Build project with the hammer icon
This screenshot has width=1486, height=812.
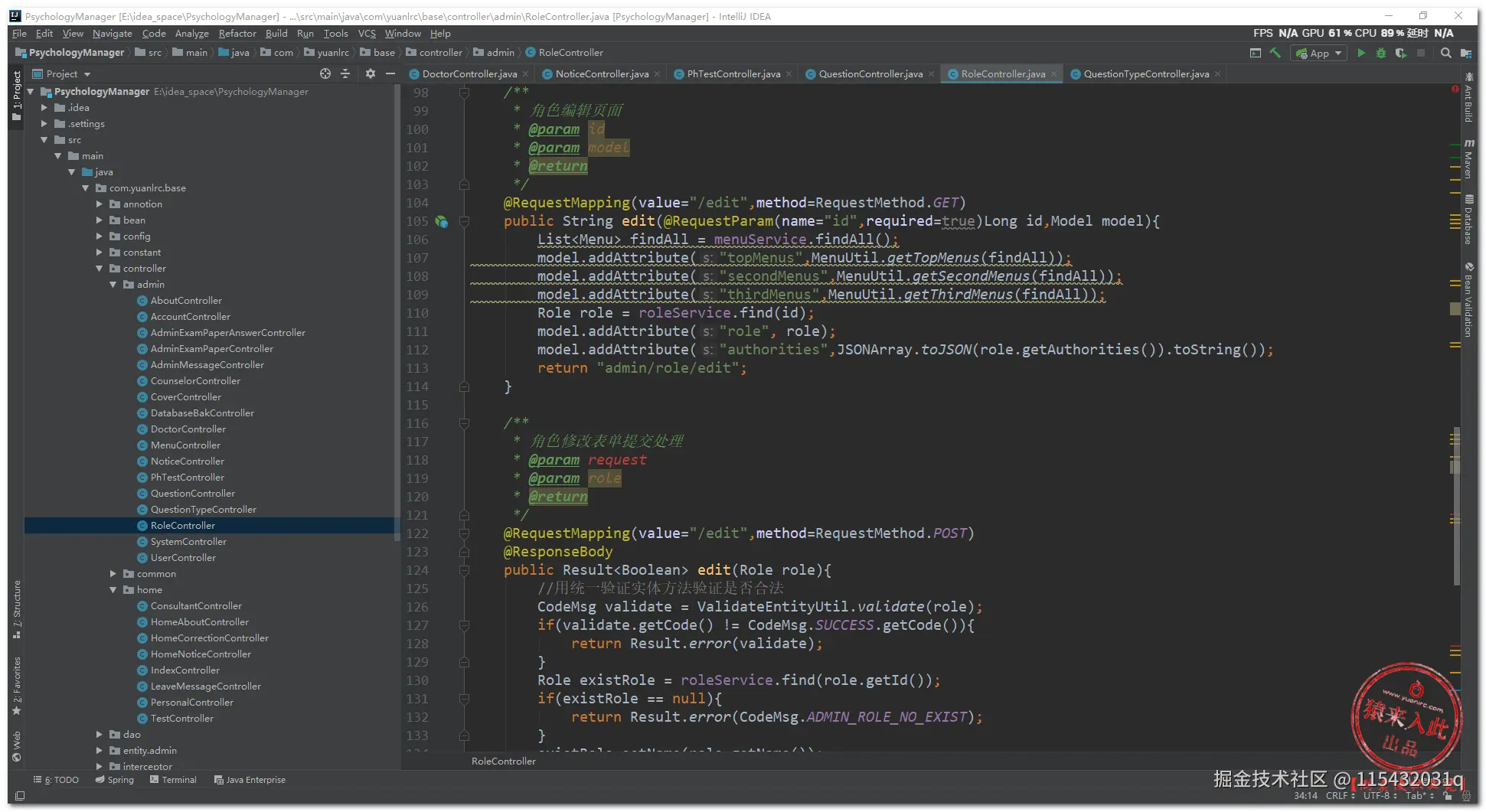point(1275,53)
